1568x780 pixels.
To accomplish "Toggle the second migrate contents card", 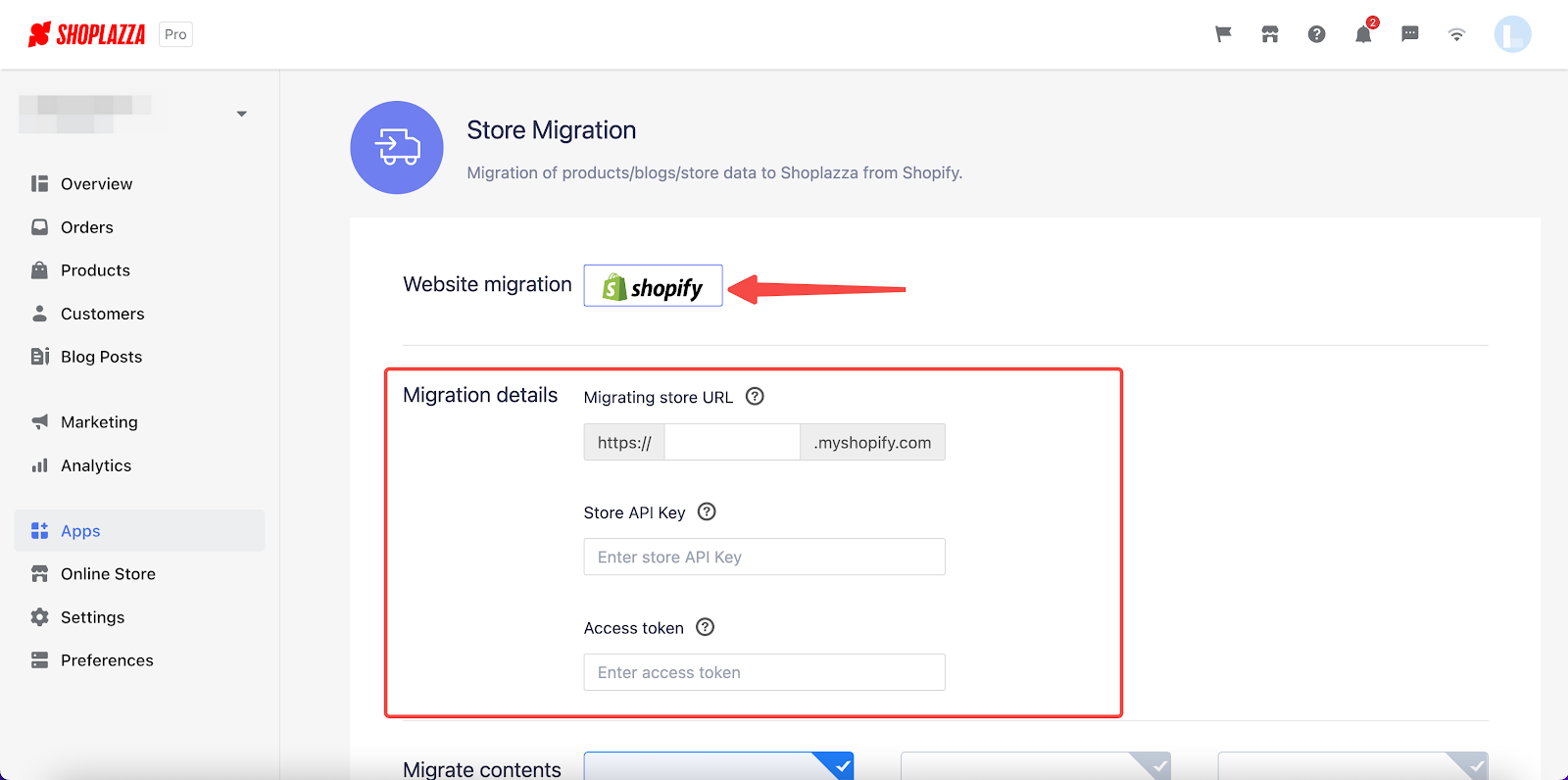I will (x=1036, y=766).
